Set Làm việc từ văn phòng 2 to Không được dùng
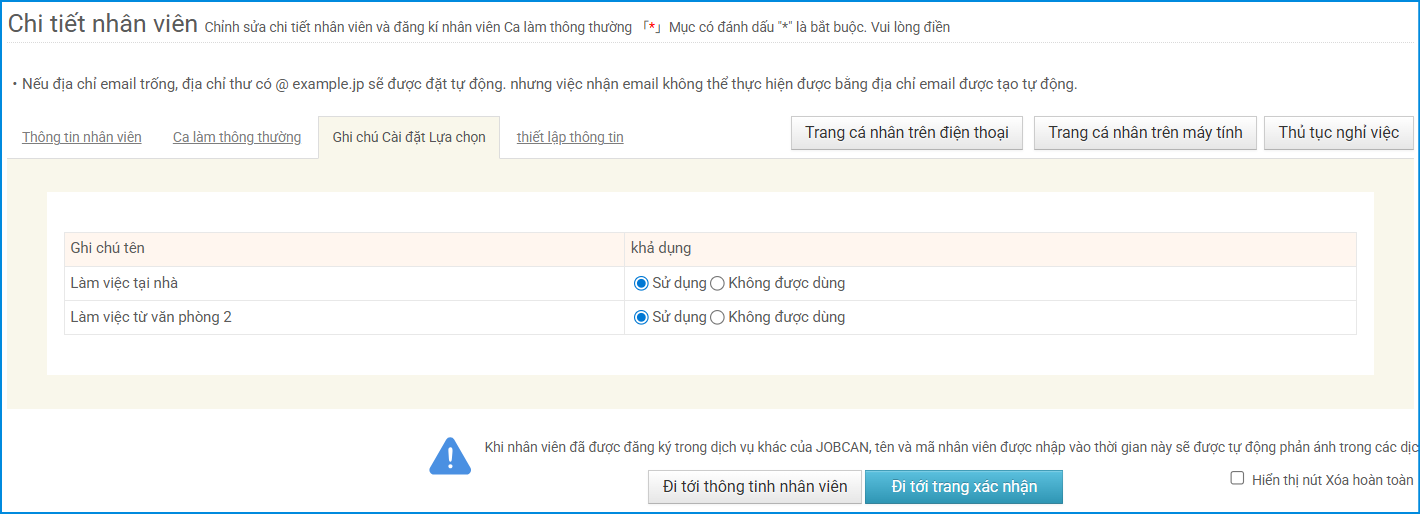Image resolution: width=1420 pixels, height=514 pixels. 717,317
